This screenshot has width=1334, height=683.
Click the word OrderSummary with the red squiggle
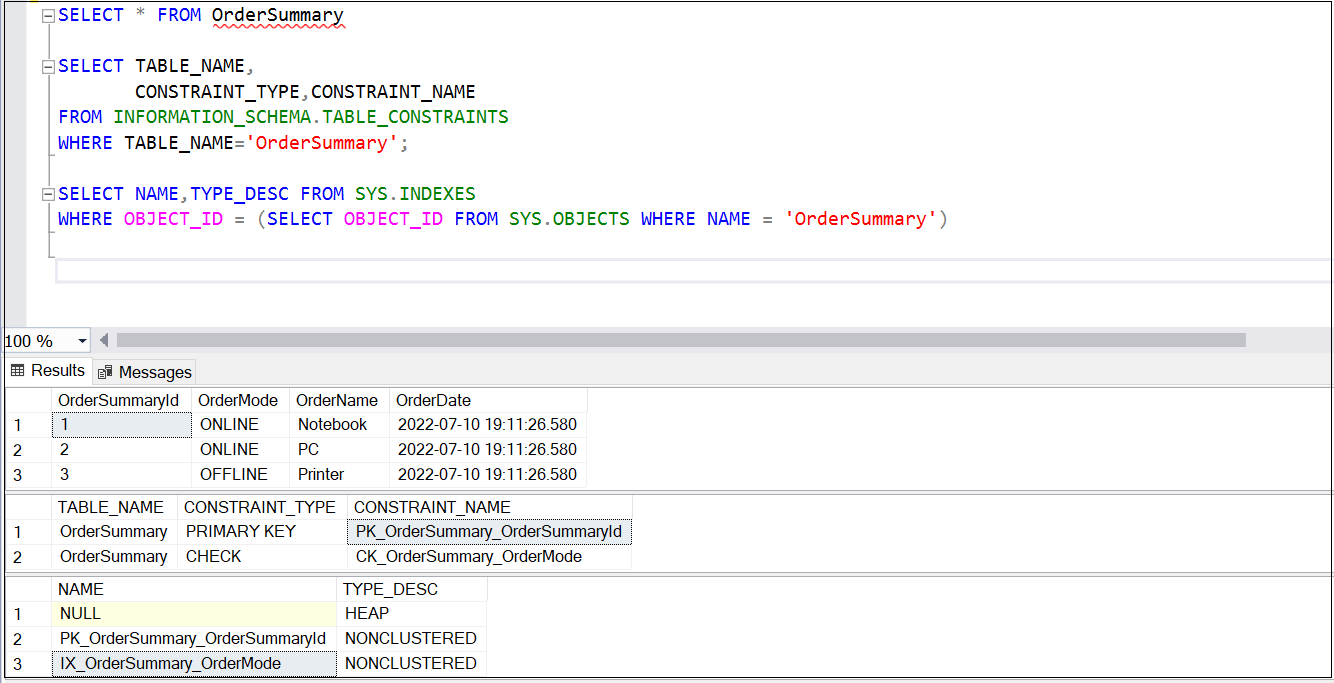pos(278,14)
